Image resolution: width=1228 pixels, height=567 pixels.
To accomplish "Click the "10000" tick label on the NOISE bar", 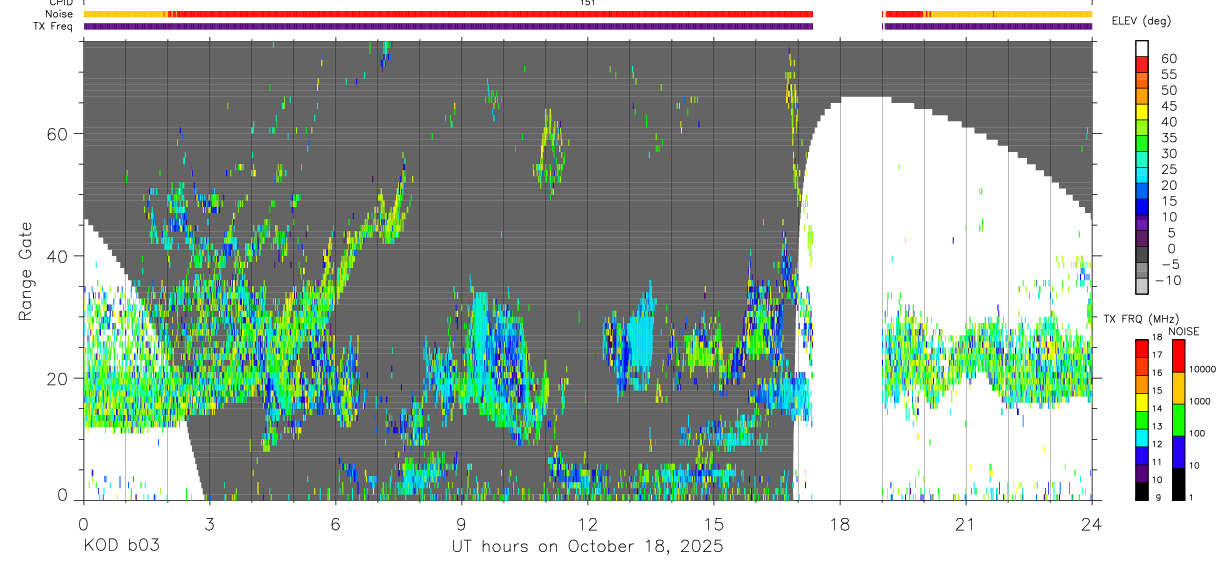I will click(1202, 369).
